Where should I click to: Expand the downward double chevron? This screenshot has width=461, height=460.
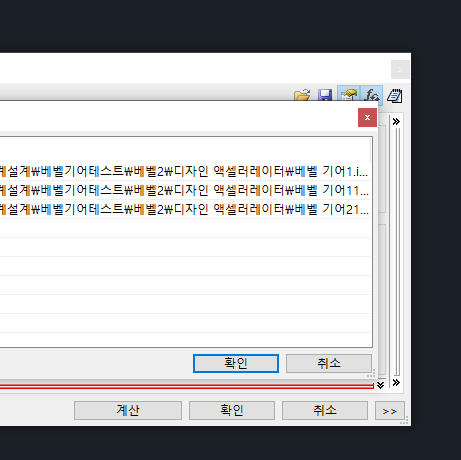380,385
